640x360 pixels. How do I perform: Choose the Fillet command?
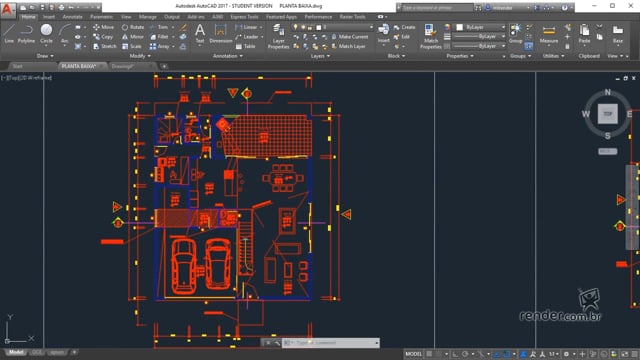159,37
